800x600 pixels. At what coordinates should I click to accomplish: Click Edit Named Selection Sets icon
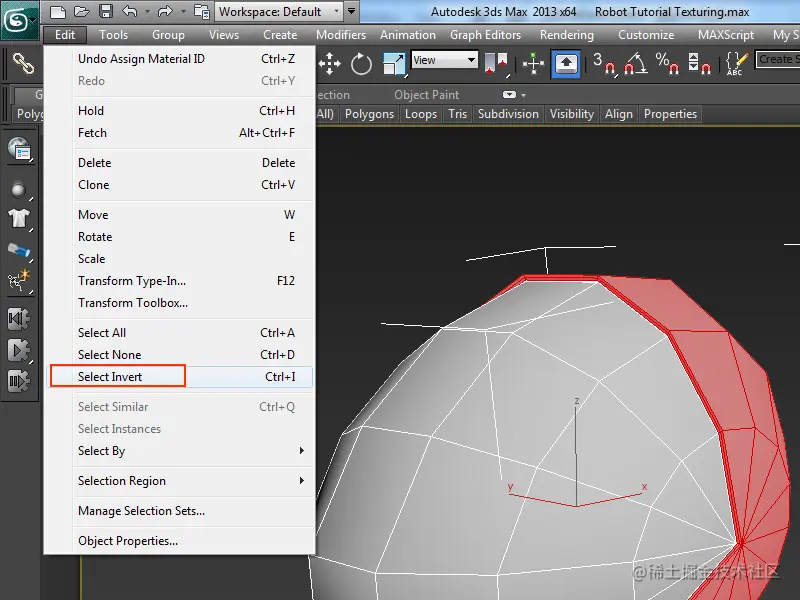pos(737,64)
